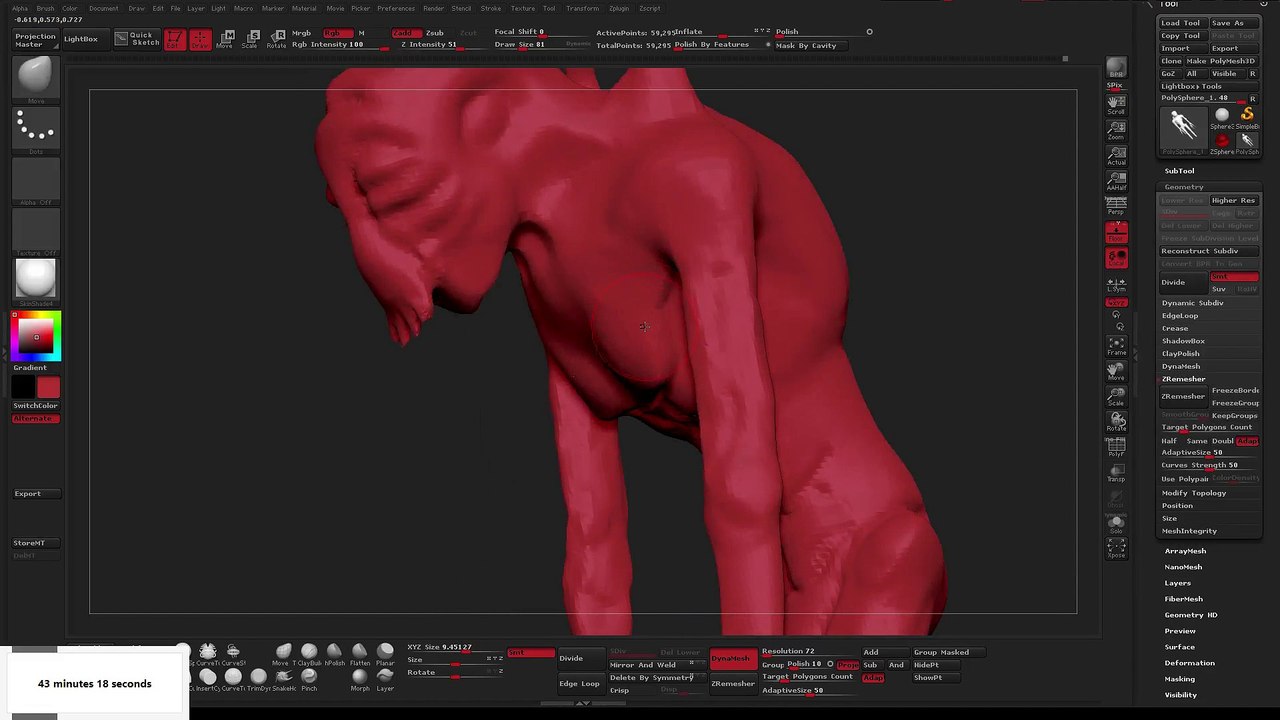Click Make PolyMesh3D button
The height and width of the screenshot is (720, 1280).
[1221, 61]
